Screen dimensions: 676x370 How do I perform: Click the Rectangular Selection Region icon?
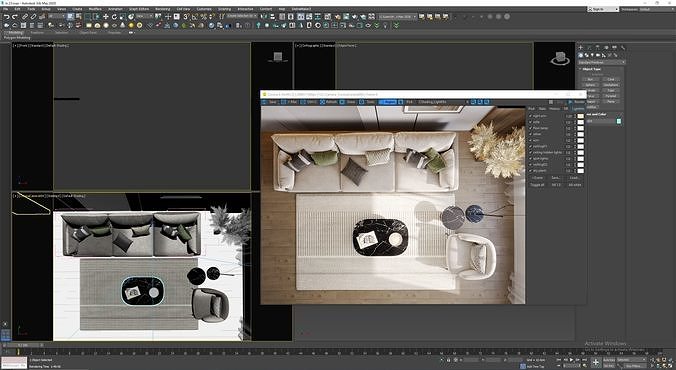[x=87, y=16]
